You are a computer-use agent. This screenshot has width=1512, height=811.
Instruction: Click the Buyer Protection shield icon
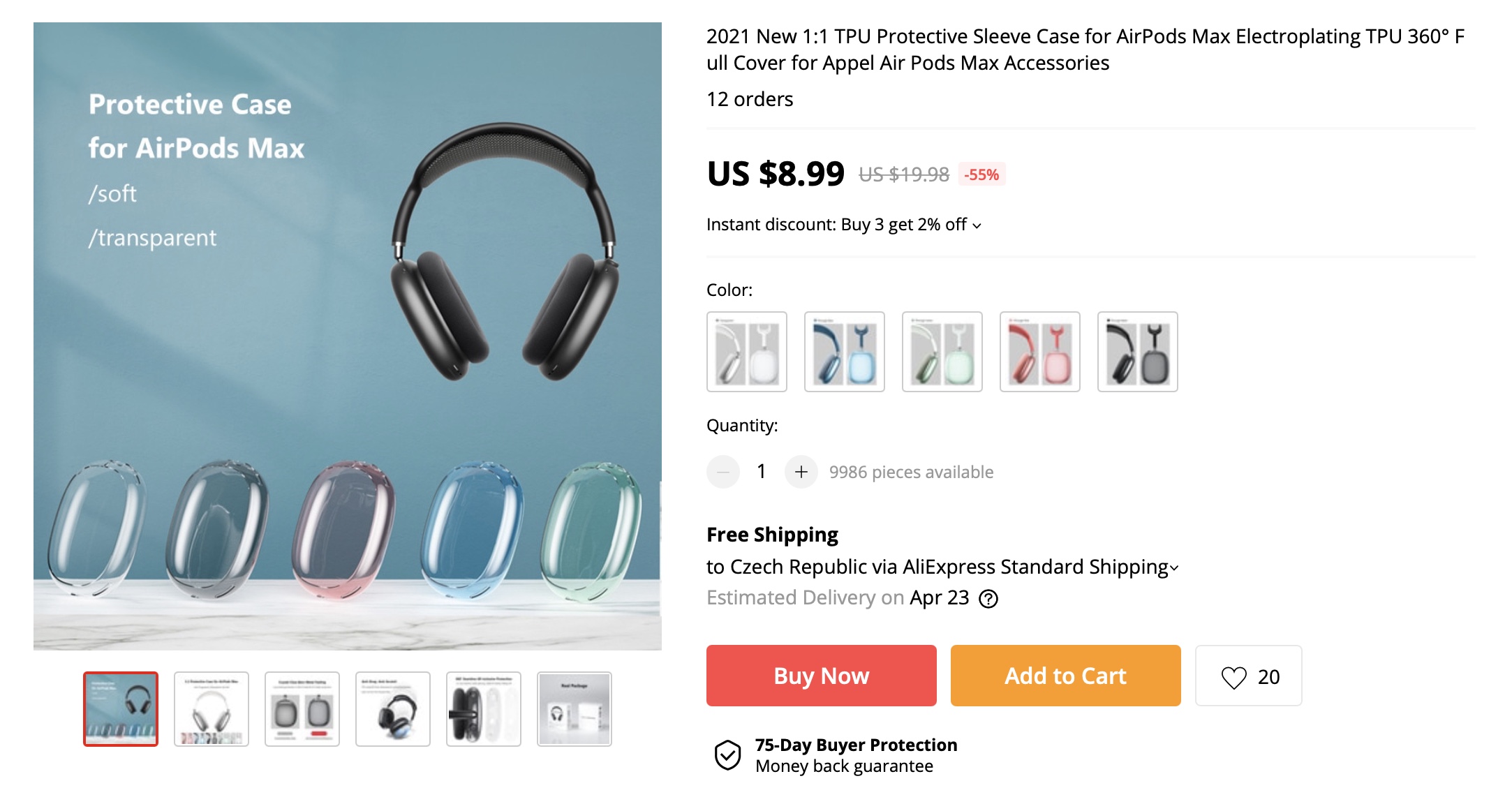pyautogui.click(x=727, y=755)
